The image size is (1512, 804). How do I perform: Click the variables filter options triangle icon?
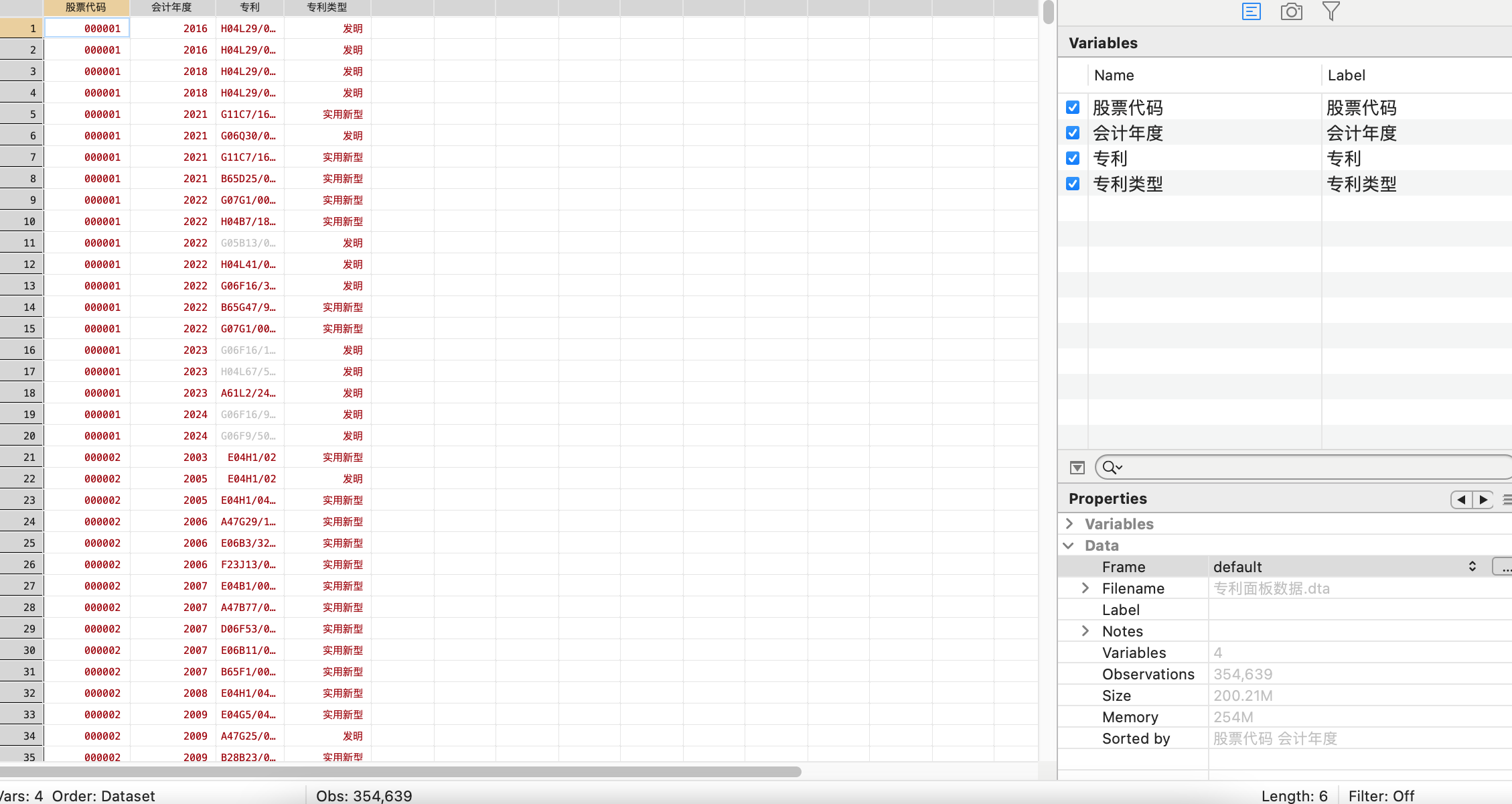tap(1077, 468)
